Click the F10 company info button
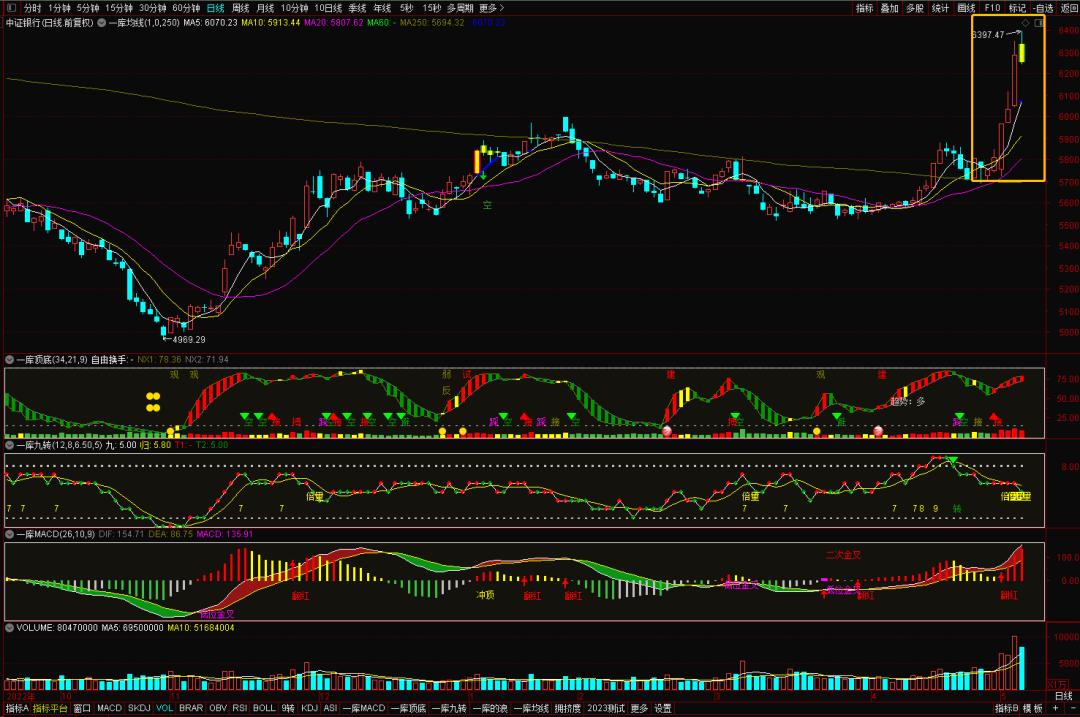This screenshot has height=717, width=1080. point(992,8)
